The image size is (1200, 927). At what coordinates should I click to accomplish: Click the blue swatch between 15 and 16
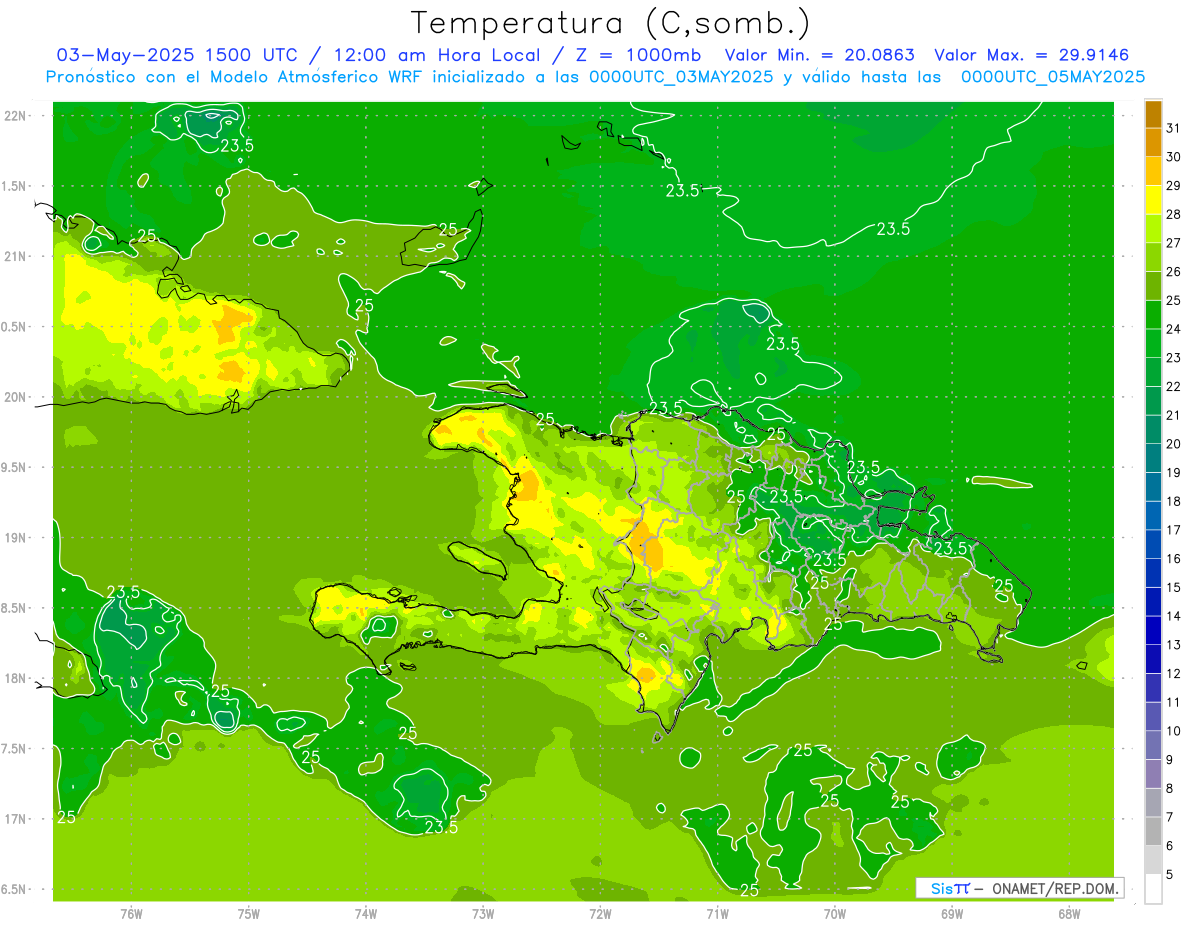pos(1153,574)
